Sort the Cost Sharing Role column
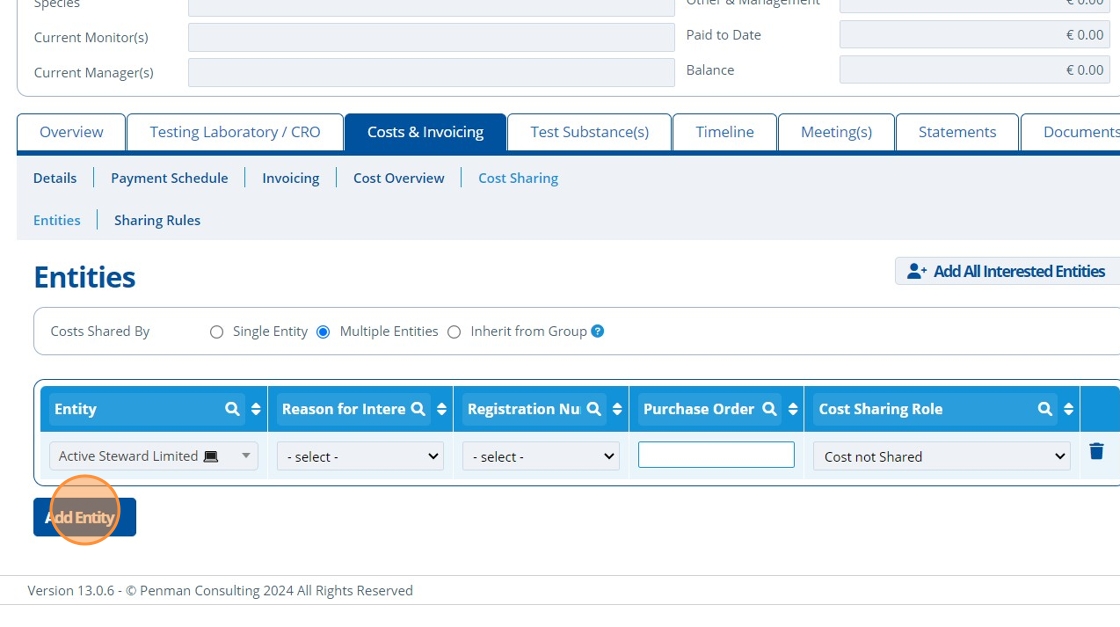 click(x=1069, y=409)
